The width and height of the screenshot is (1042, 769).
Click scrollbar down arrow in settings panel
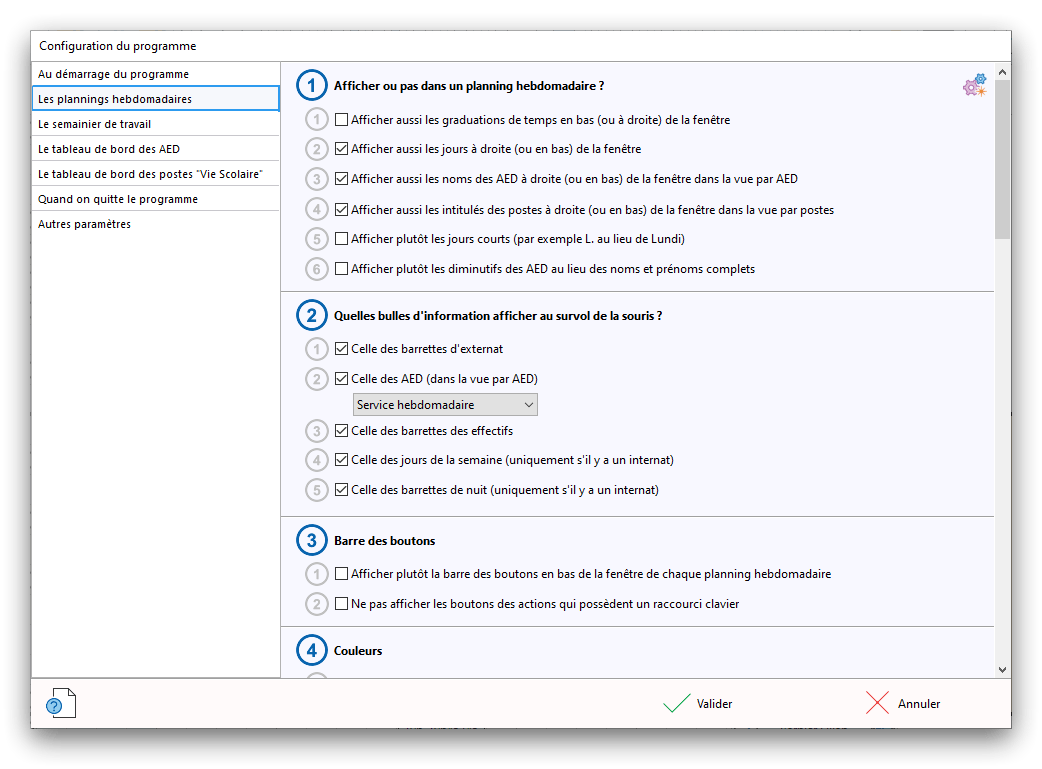tap(1002, 669)
